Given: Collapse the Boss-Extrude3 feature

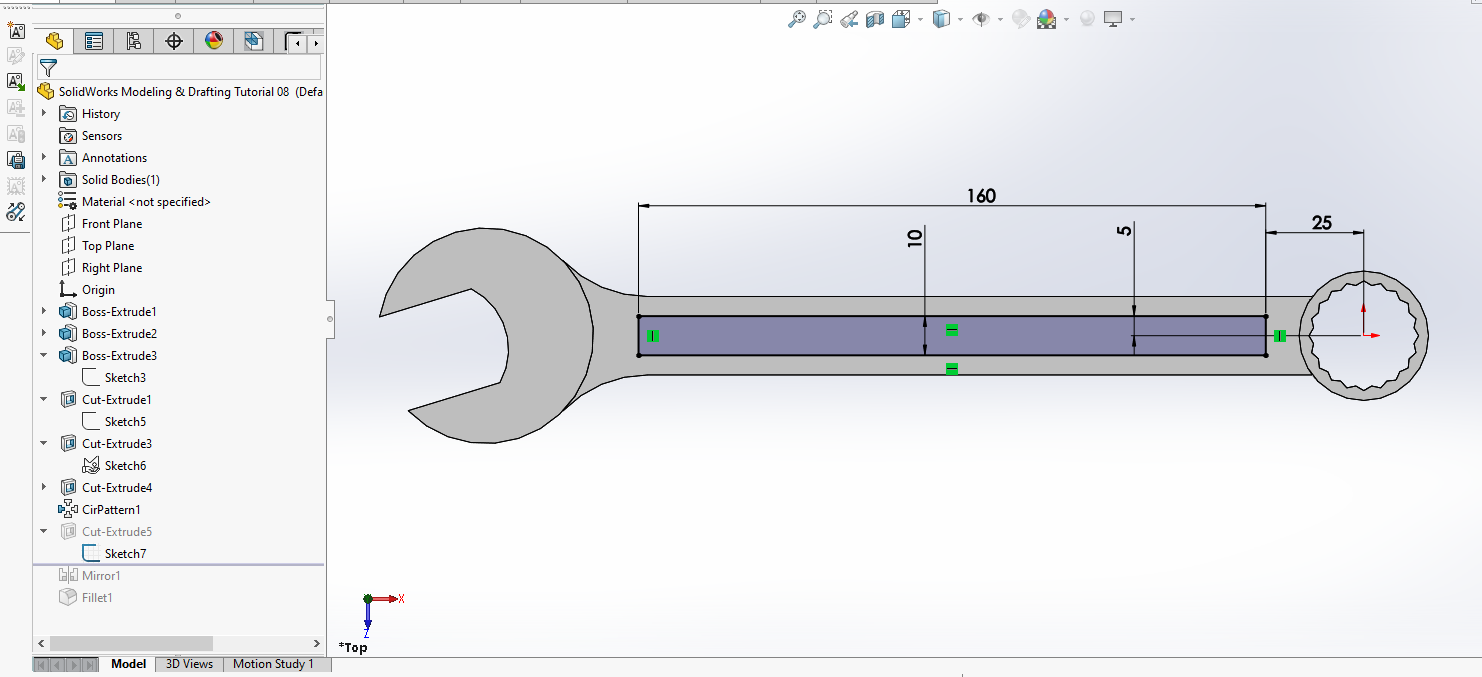Looking at the screenshot, I should pos(44,356).
